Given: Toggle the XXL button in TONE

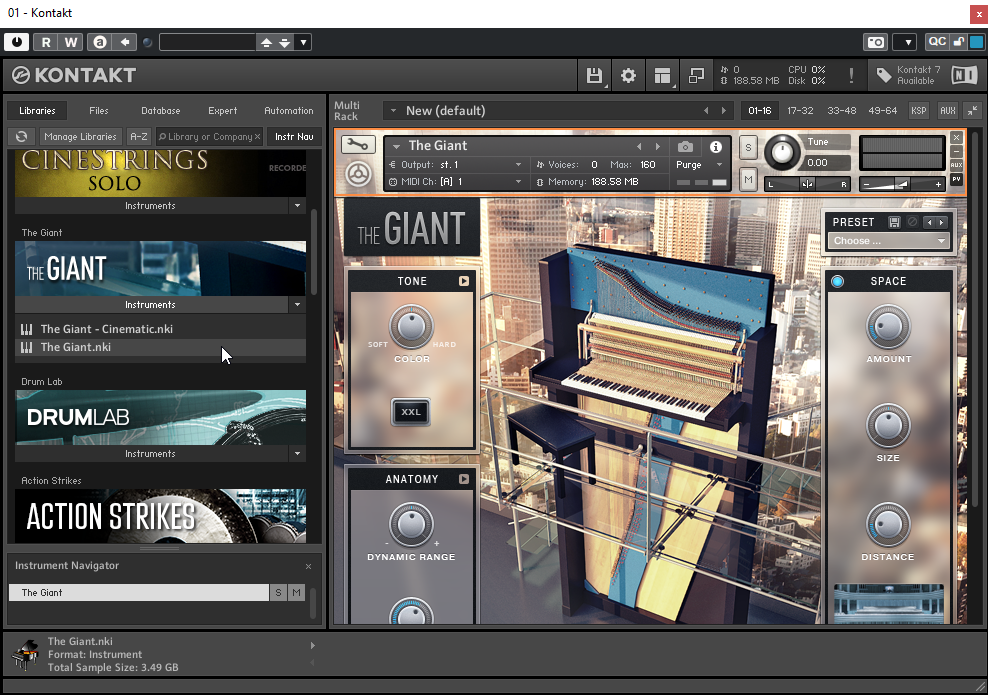Looking at the screenshot, I should click(x=411, y=412).
